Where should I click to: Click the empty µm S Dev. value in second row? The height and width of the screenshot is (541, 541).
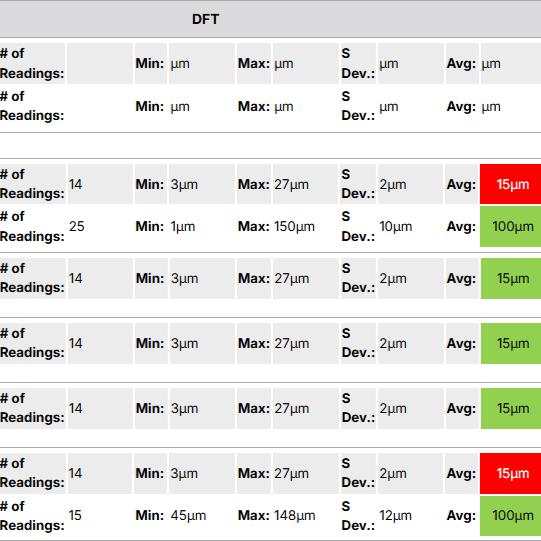tap(389, 107)
